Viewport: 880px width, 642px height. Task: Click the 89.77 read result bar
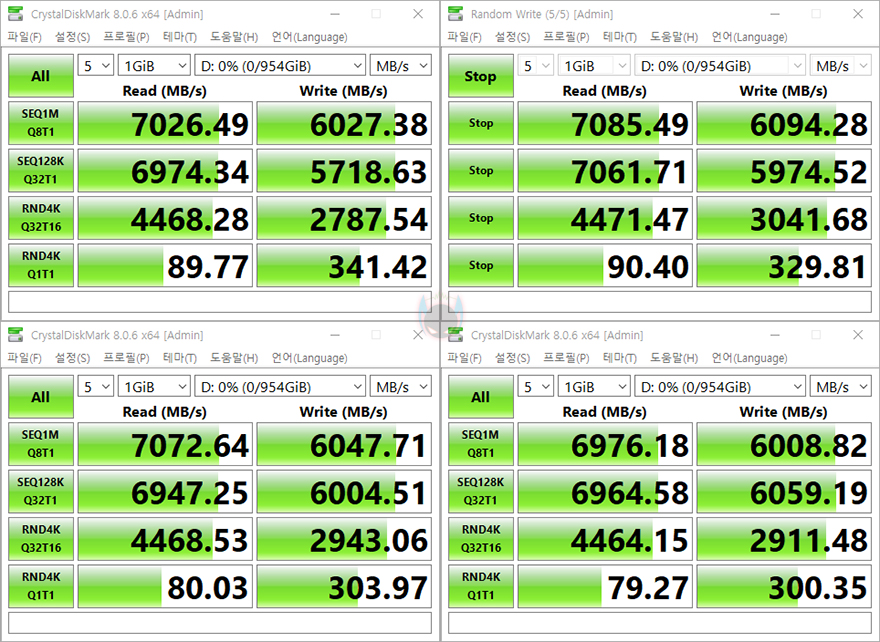(x=165, y=265)
